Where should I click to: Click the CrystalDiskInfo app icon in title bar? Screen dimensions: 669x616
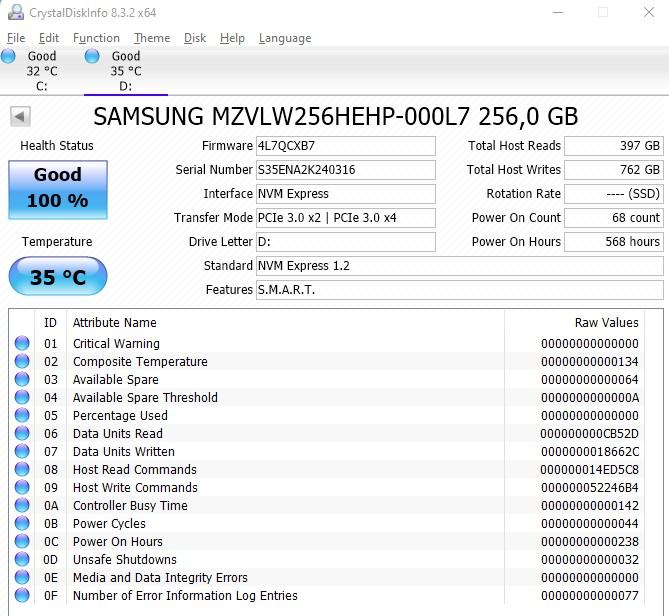pos(16,12)
